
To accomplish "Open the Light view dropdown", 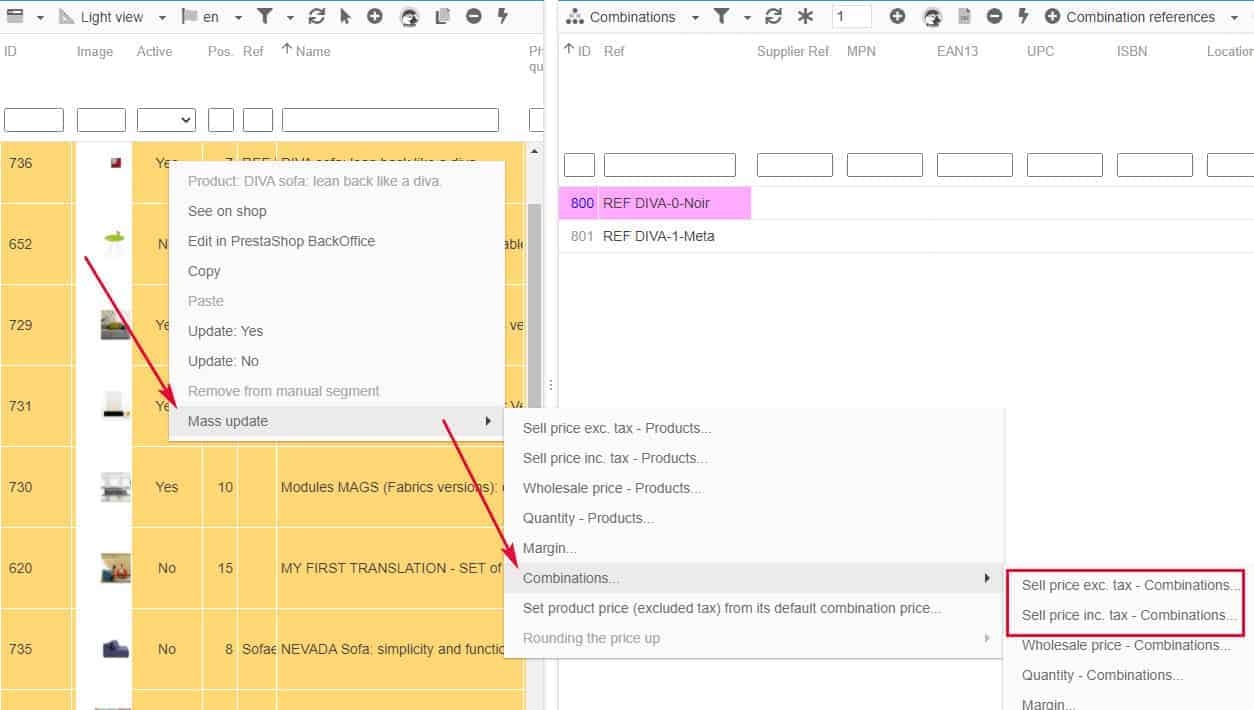I will coord(112,17).
